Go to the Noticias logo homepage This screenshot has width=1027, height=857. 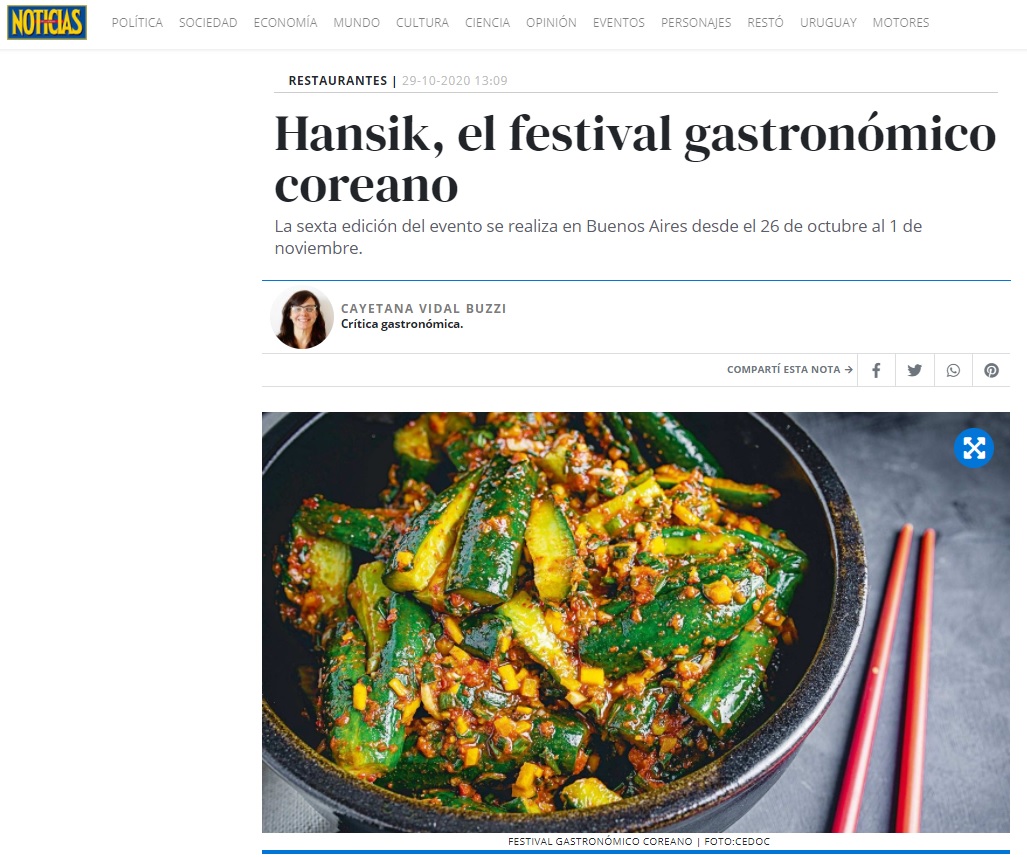[x=47, y=22]
